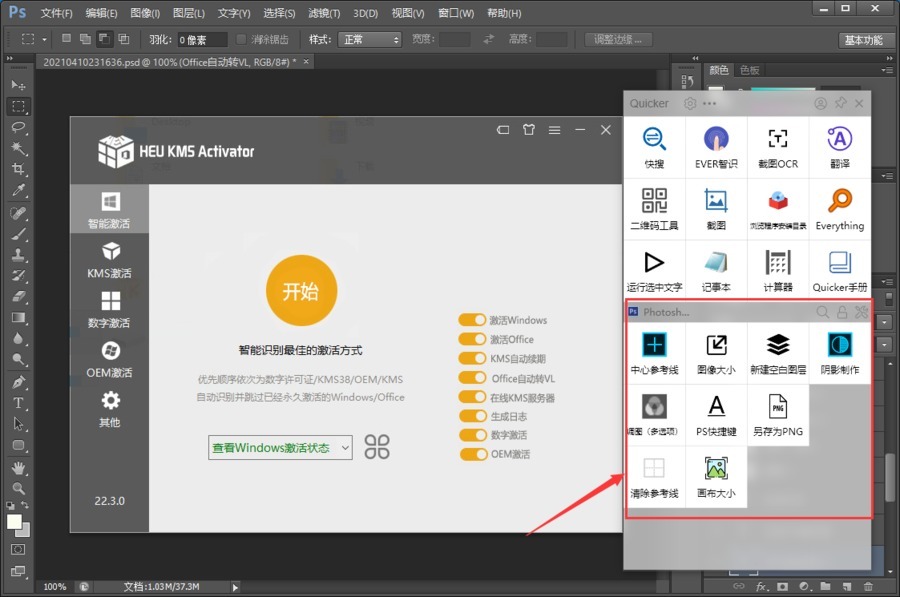This screenshot has width=900, height=597.
Task: Expand the toolbox using the double arrow
Action: tap(9, 59)
